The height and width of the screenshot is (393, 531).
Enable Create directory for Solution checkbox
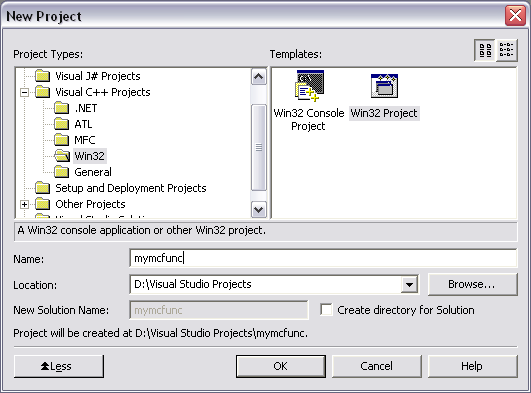click(326, 310)
